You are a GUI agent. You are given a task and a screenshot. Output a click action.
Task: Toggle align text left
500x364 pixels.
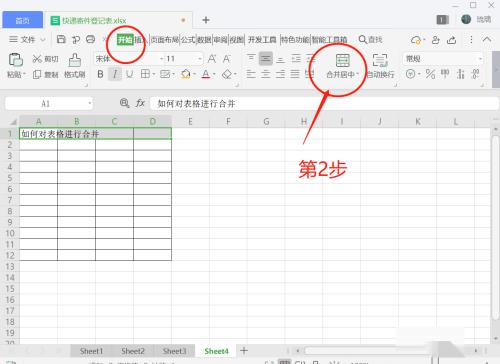click(x=251, y=74)
